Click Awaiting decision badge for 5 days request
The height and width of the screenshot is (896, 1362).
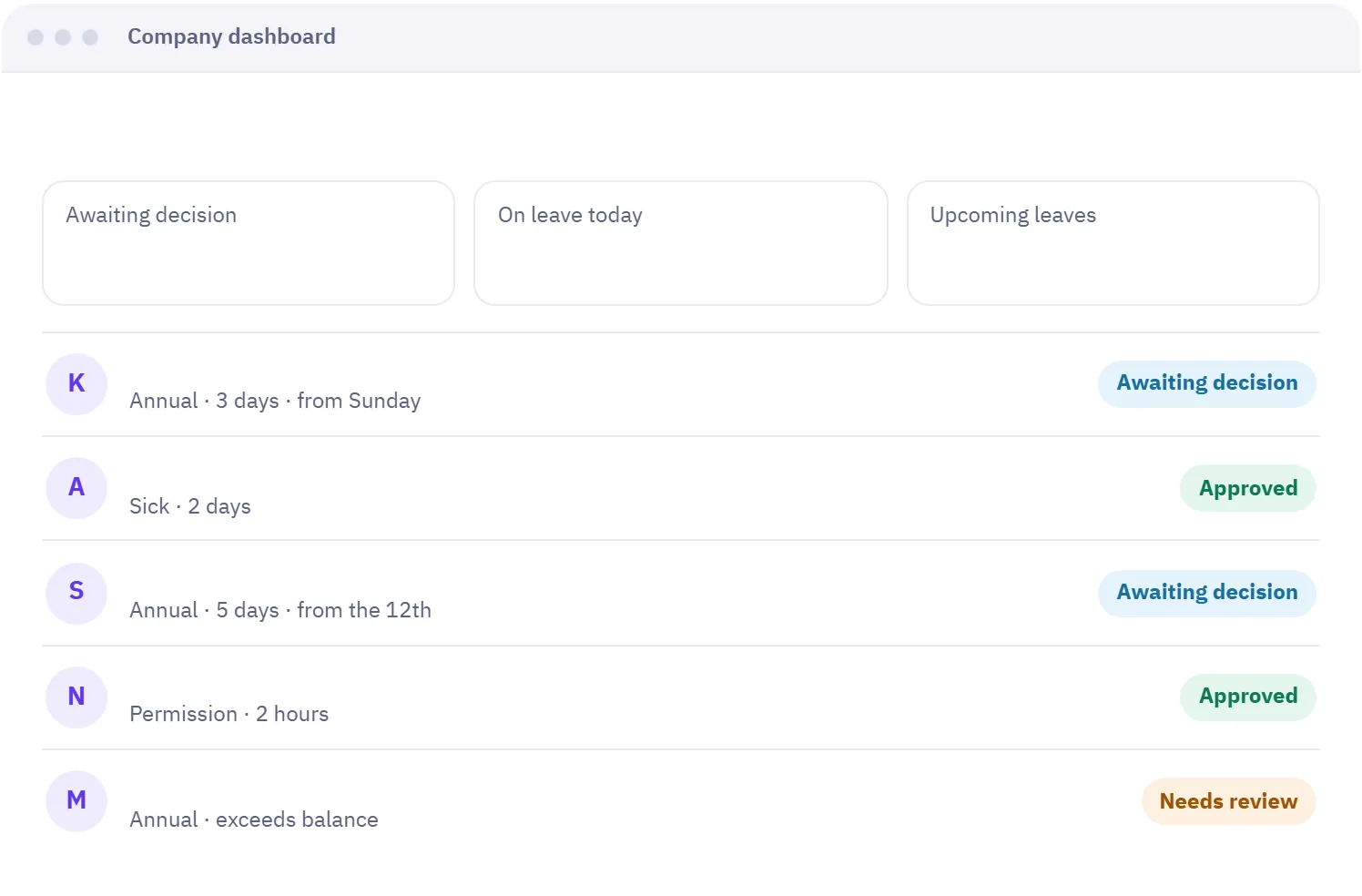1207,594
